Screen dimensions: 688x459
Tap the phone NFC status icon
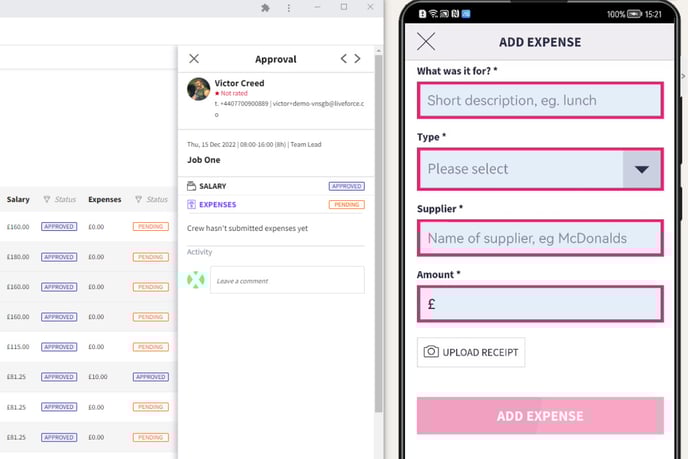coord(455,14)
